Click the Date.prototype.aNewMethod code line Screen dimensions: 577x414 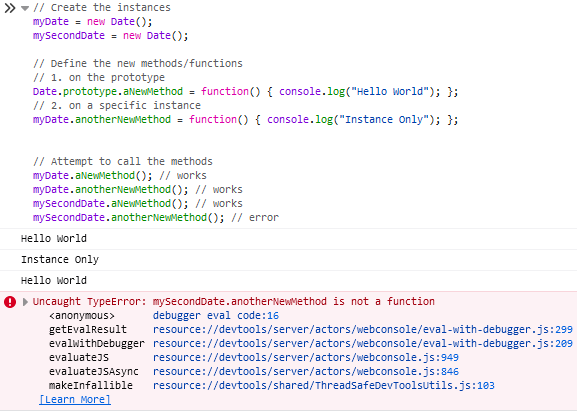[x=245, y=91]
